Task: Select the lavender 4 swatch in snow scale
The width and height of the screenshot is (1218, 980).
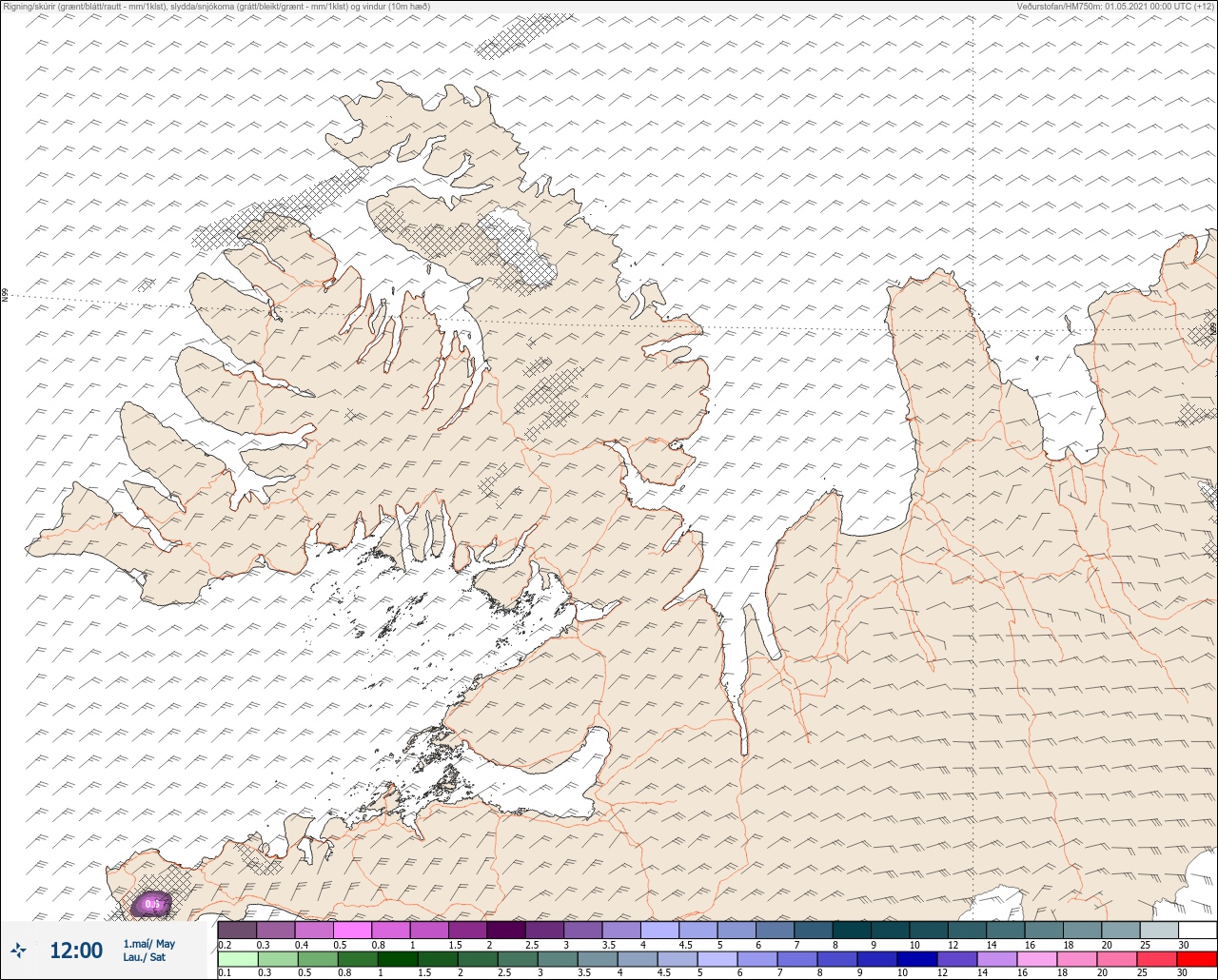Action: tap(660, 930)
